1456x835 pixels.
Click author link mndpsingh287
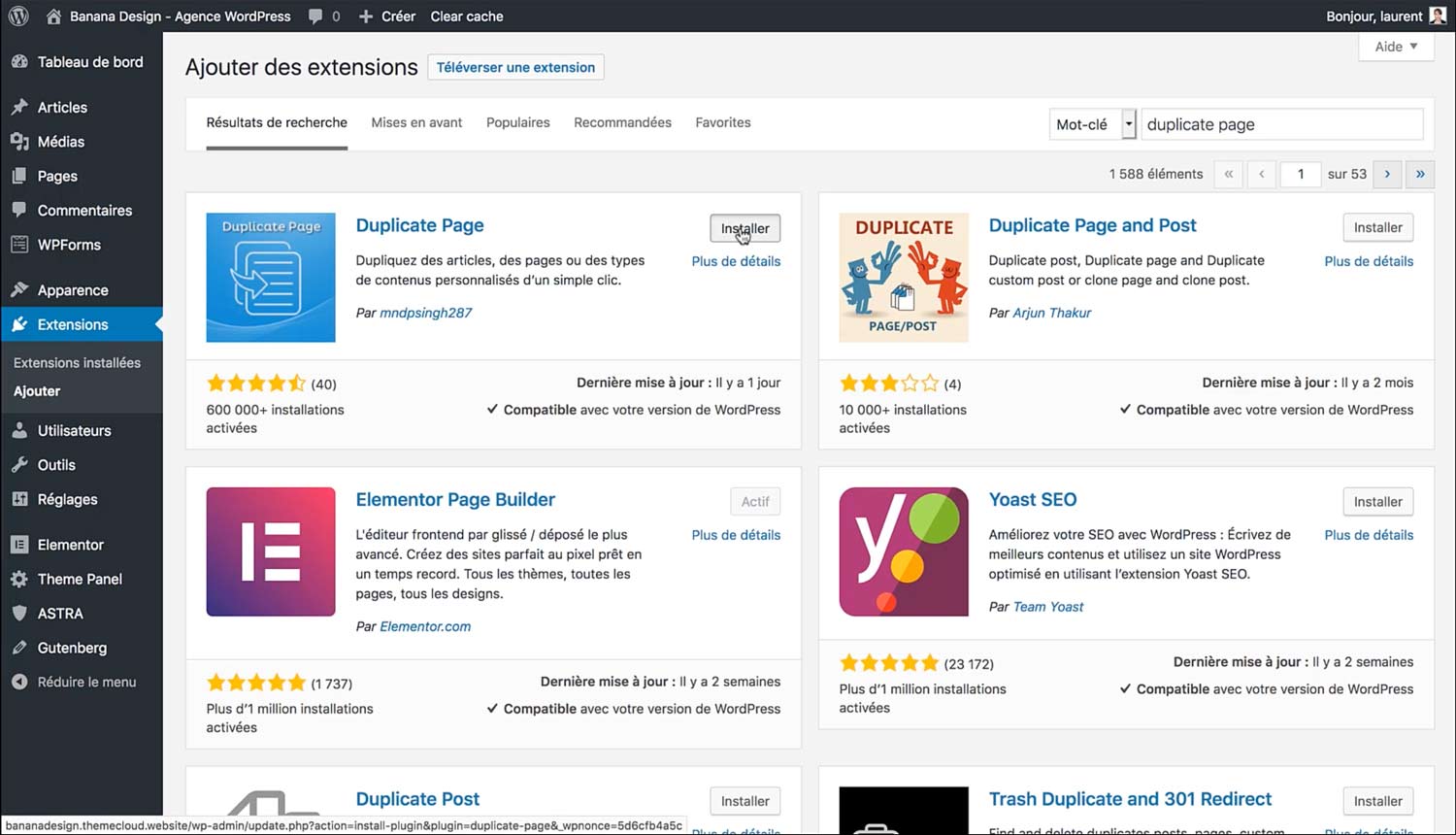click(x=425, y=313)
